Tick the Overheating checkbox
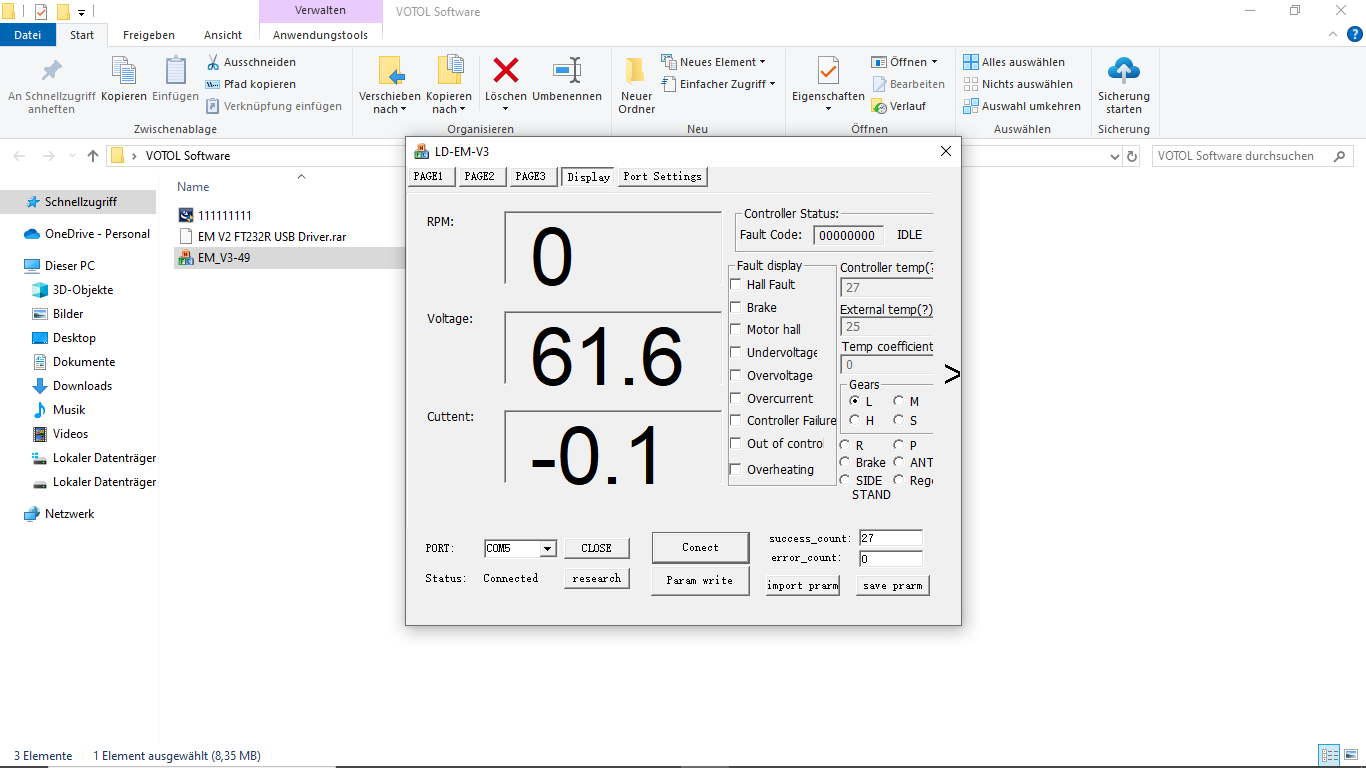The height and width of the screenshot is (768, 1366). [737, 470]
